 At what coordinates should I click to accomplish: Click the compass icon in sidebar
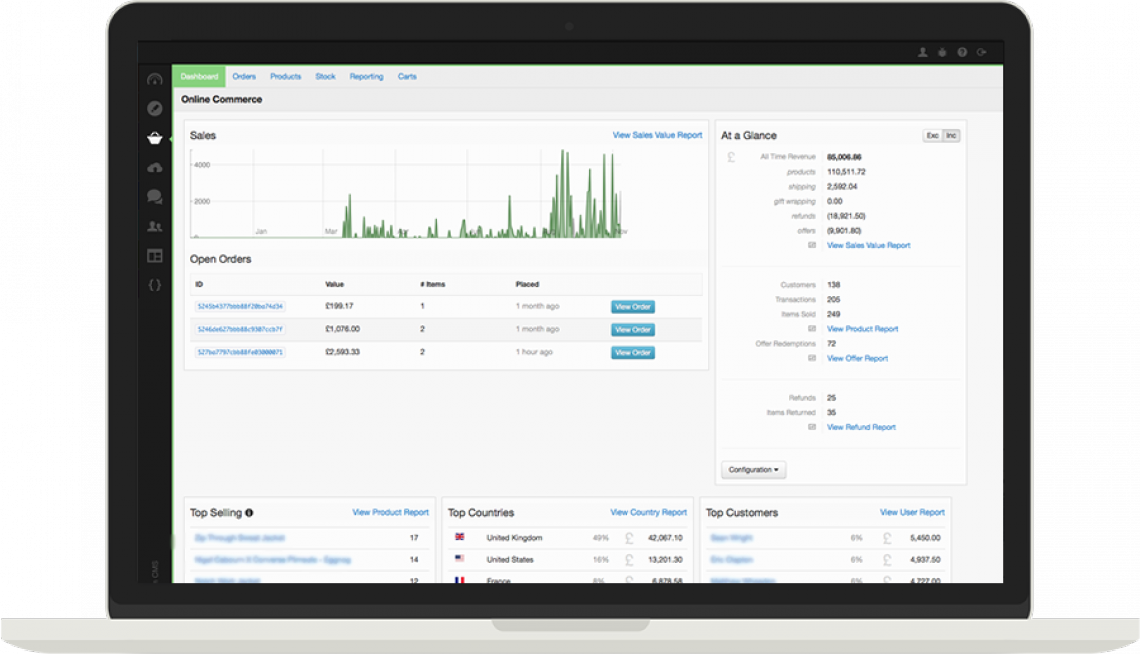click(154, 108)
